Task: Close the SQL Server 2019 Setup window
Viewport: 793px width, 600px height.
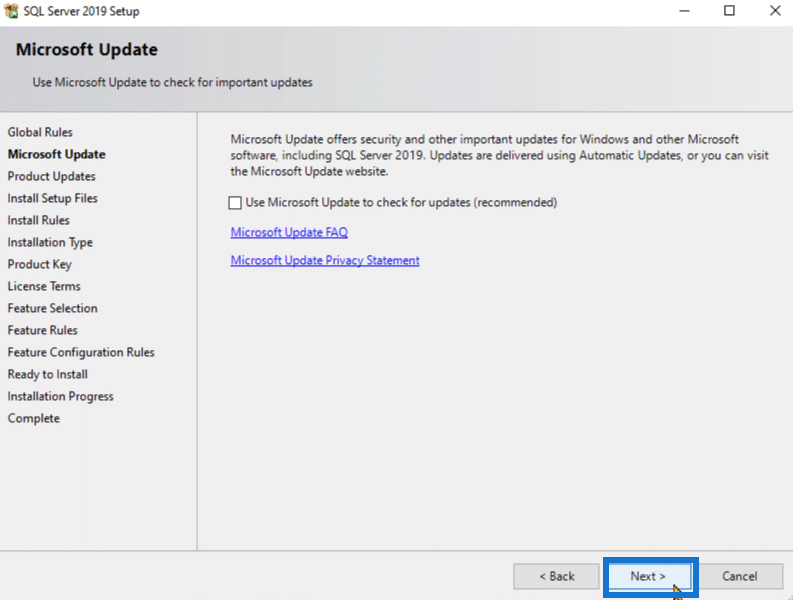Action: tap(775, 11)
